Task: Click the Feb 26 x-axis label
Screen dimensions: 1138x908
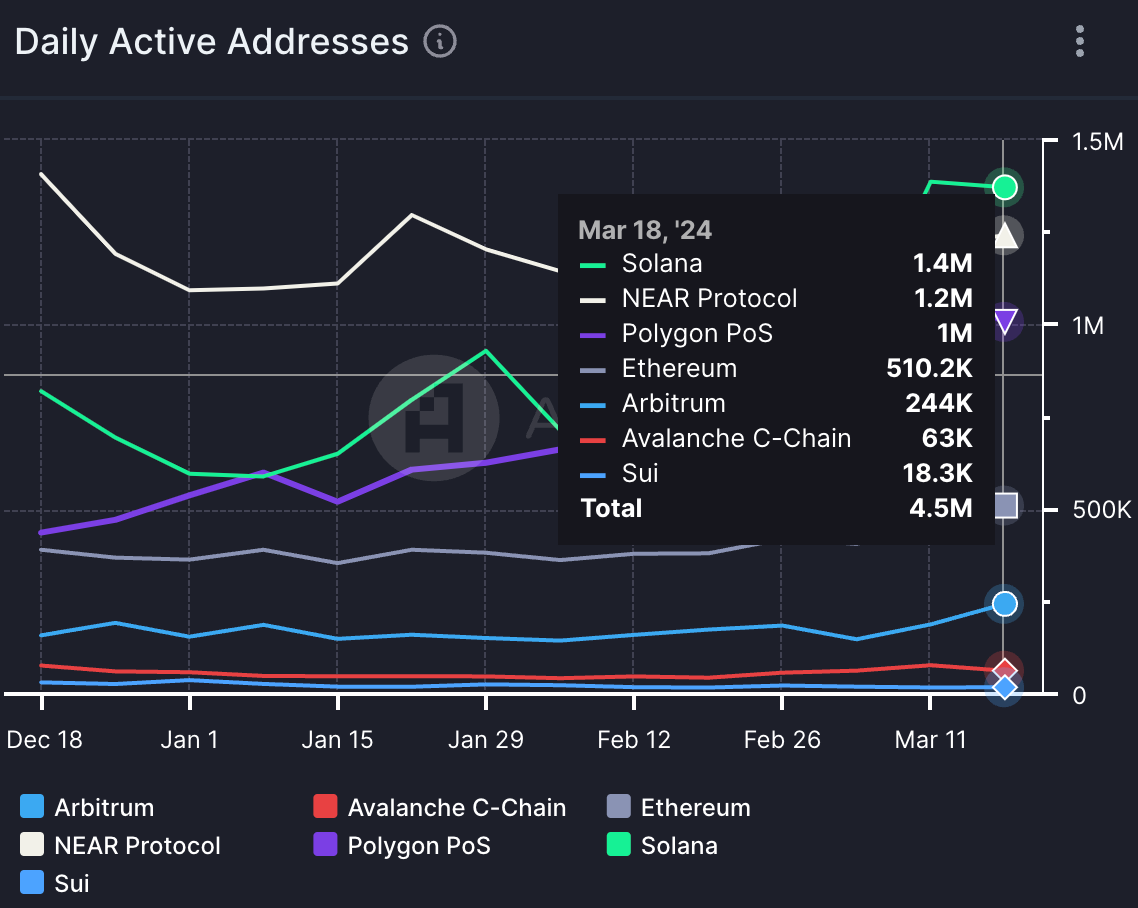Action: click(782, 740)
